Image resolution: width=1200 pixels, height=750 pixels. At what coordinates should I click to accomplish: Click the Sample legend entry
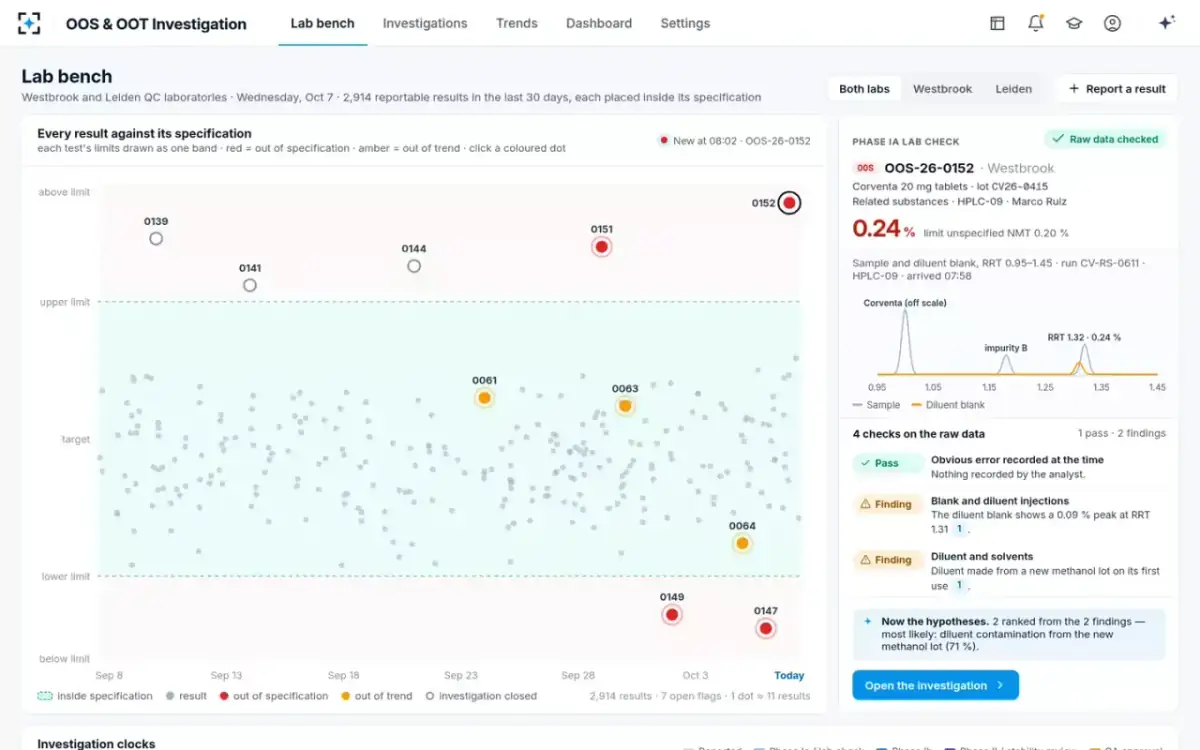pyautogui.click(x=876, y=405)
